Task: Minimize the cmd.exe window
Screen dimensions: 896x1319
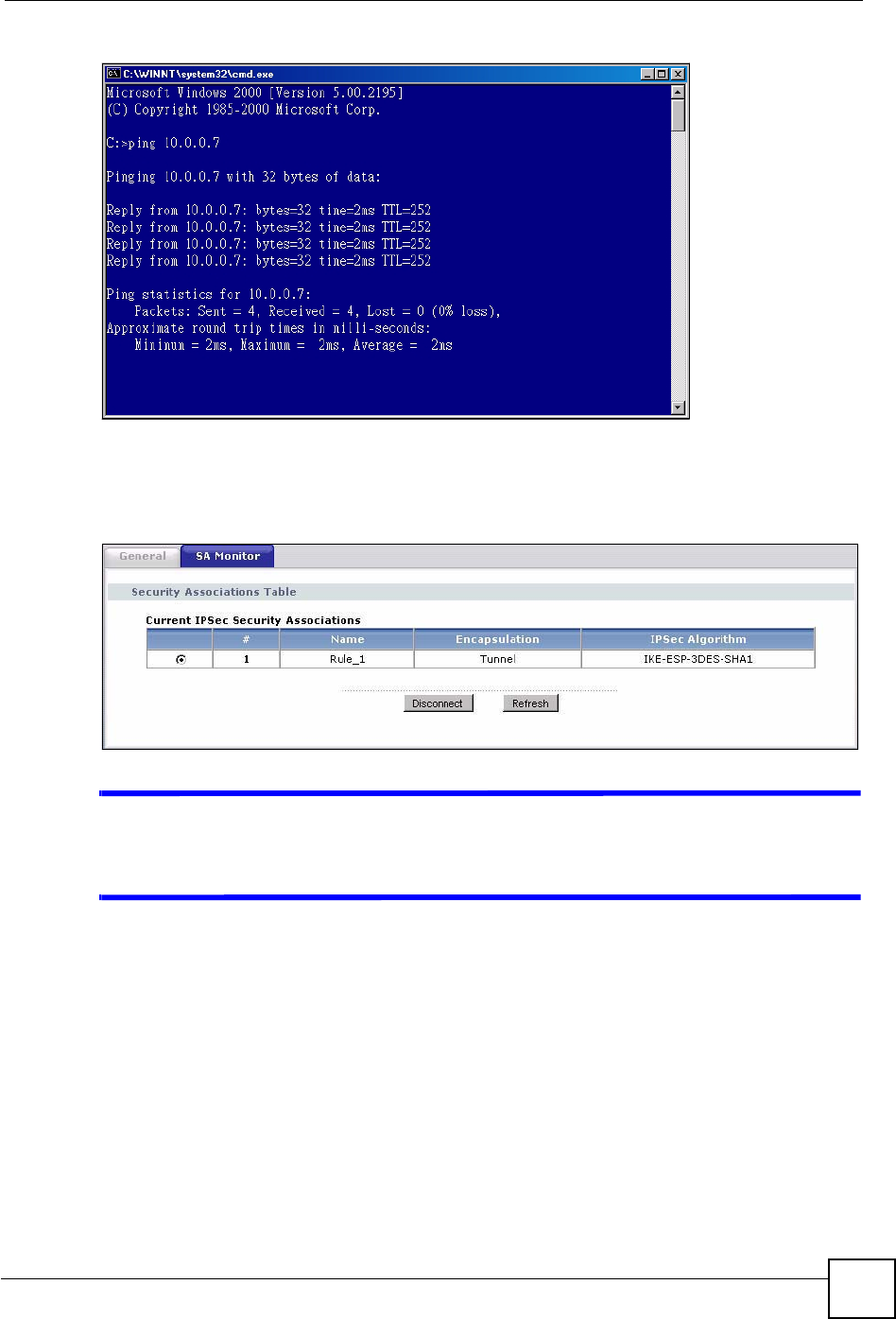Action: point(647,74)
